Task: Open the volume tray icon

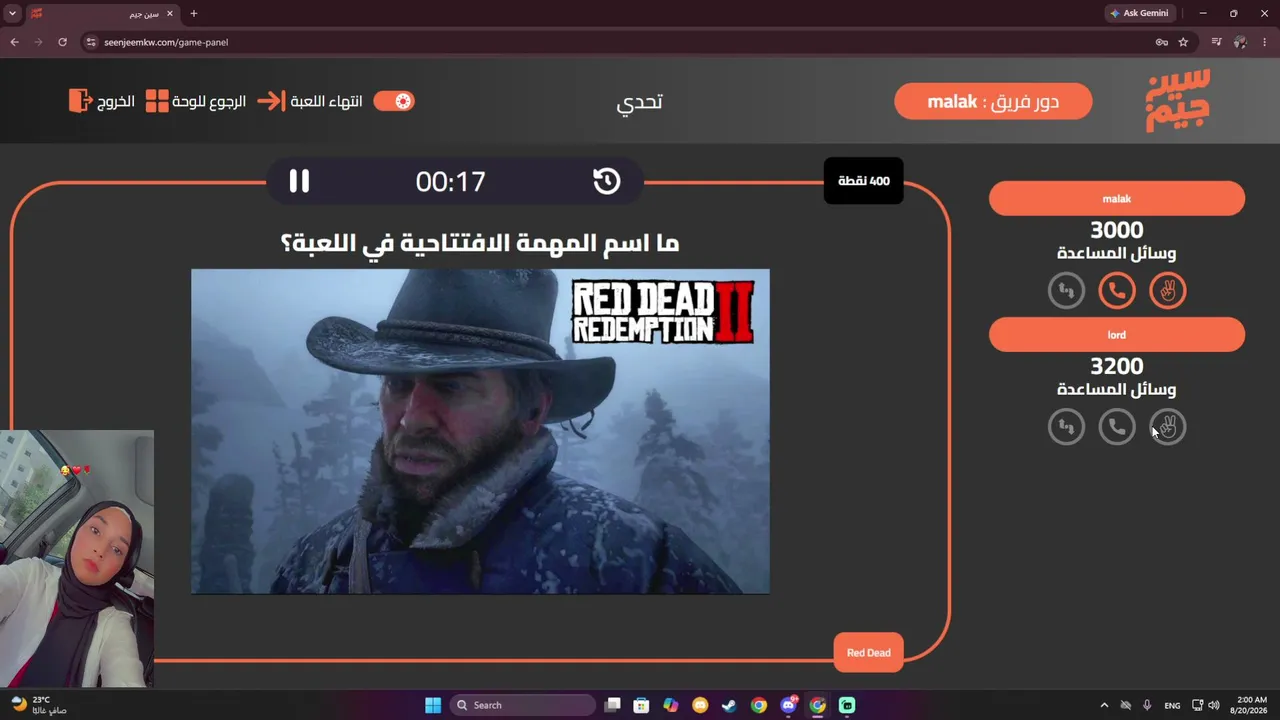Action: [1214, 705]
